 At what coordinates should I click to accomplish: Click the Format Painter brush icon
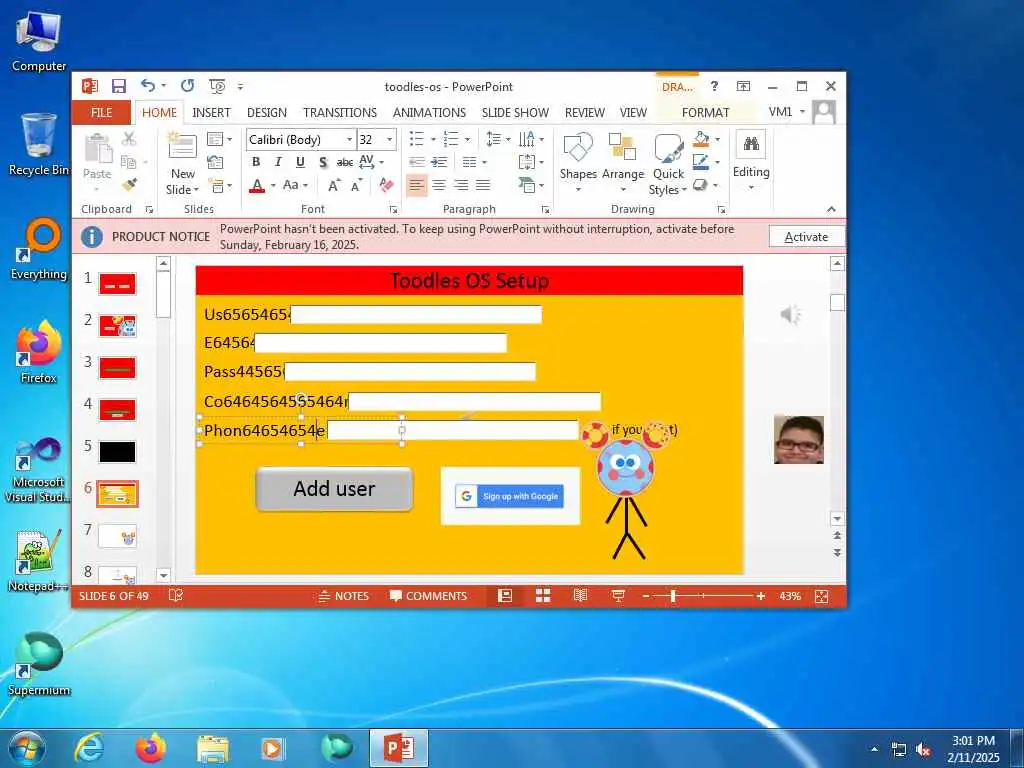click(129, 185)
